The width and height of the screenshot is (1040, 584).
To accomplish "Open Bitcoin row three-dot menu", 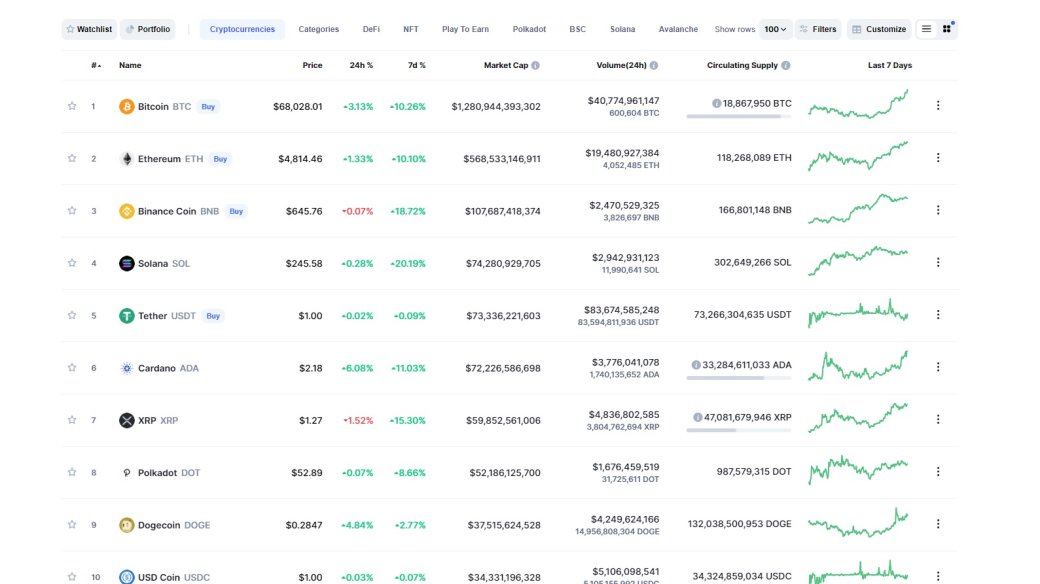I will tap(938, 106).
